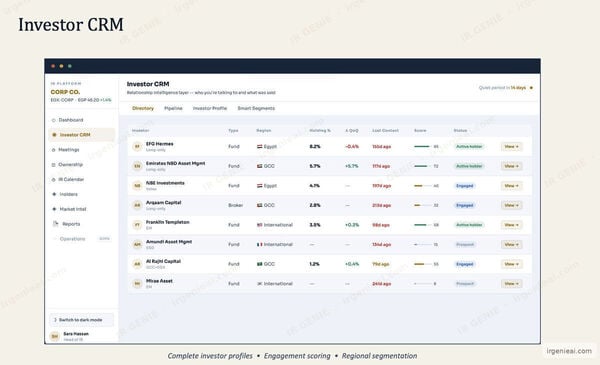Image resolution: width=600 pixels, height=365 pixels.
Task: Open the Smart Segments tab
Action: coord(256,108)
